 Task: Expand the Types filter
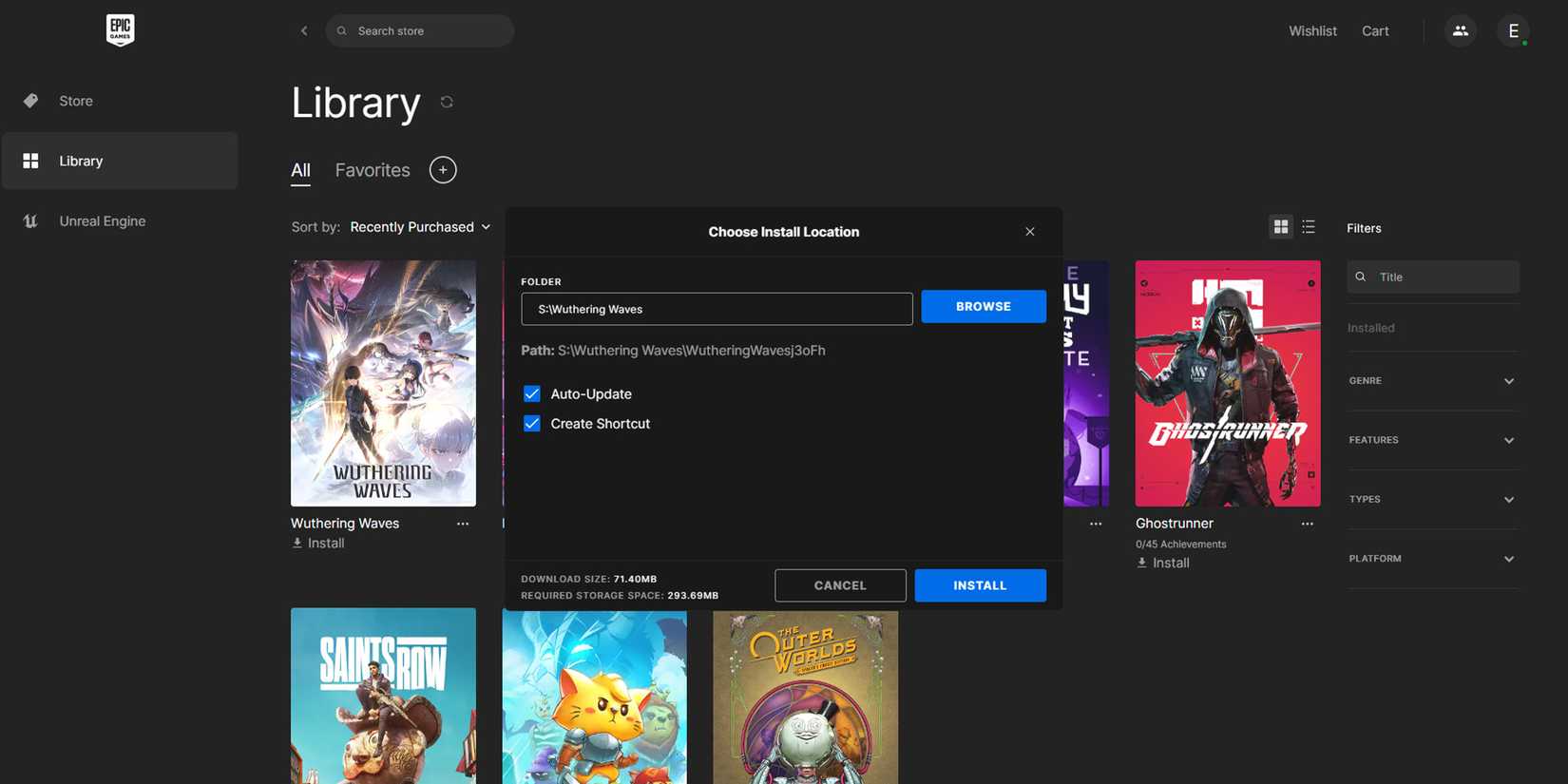pyautogui.click(x=1432, y=499)
